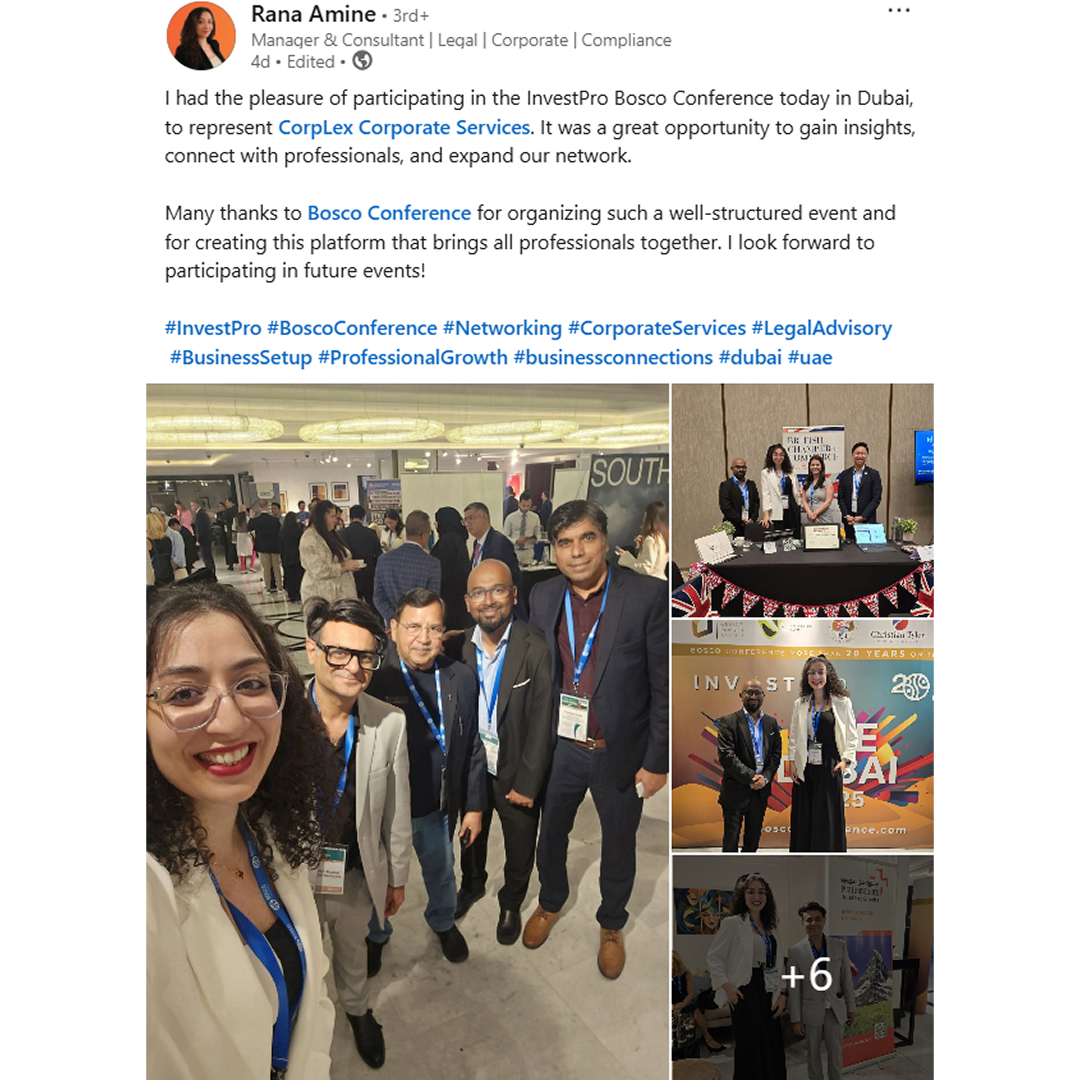The image size is (1080, 1080).
Task: Open the InvestPro Dubai banner photo
Action: click(802, 736)
